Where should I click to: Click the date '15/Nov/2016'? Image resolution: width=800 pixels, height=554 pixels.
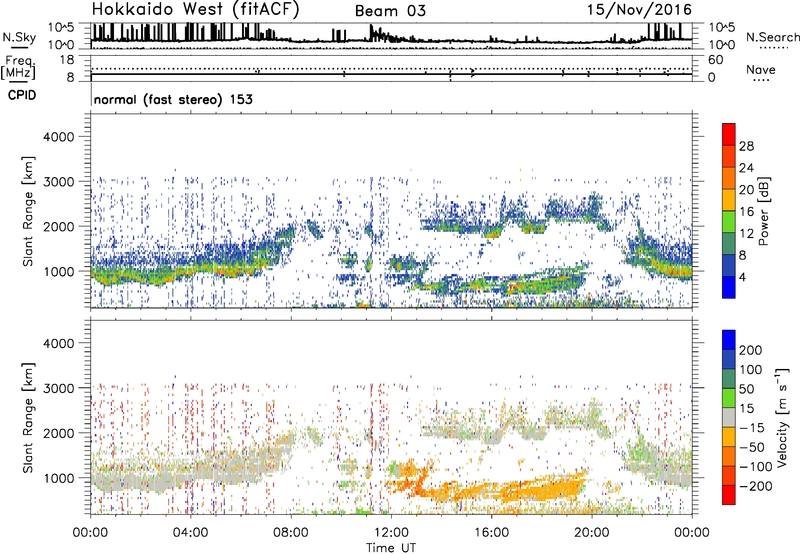(x=639, y=9)
